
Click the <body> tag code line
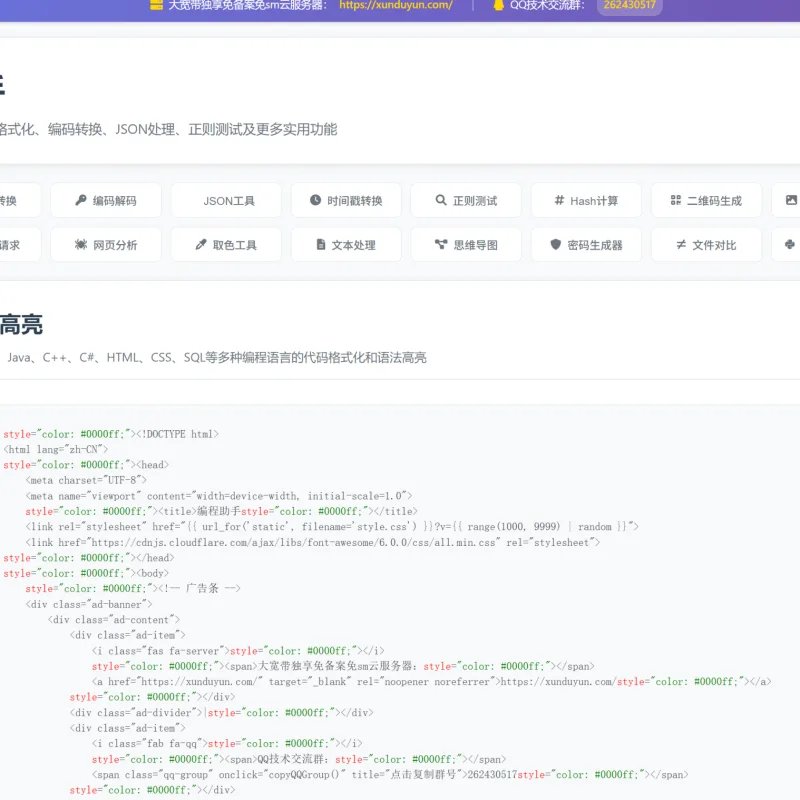pyautogui.click(x=86, y=573)
